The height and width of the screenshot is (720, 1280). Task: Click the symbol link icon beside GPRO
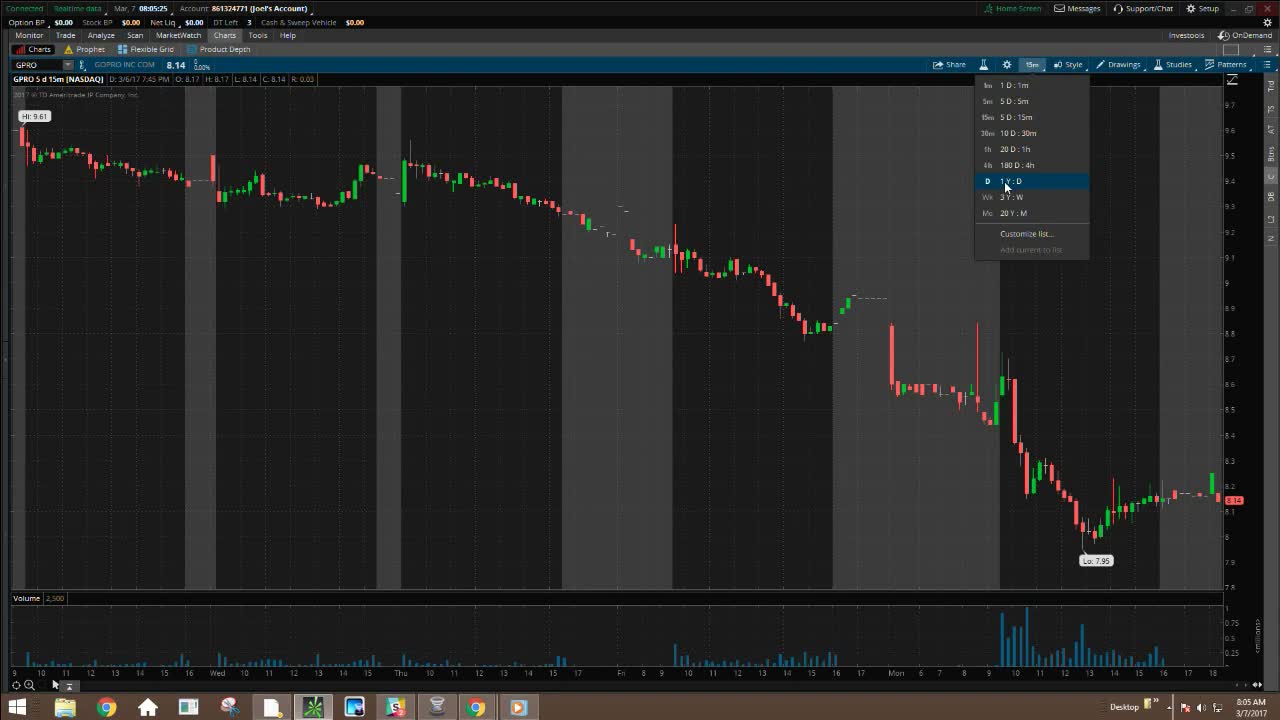tap(84, 65)
